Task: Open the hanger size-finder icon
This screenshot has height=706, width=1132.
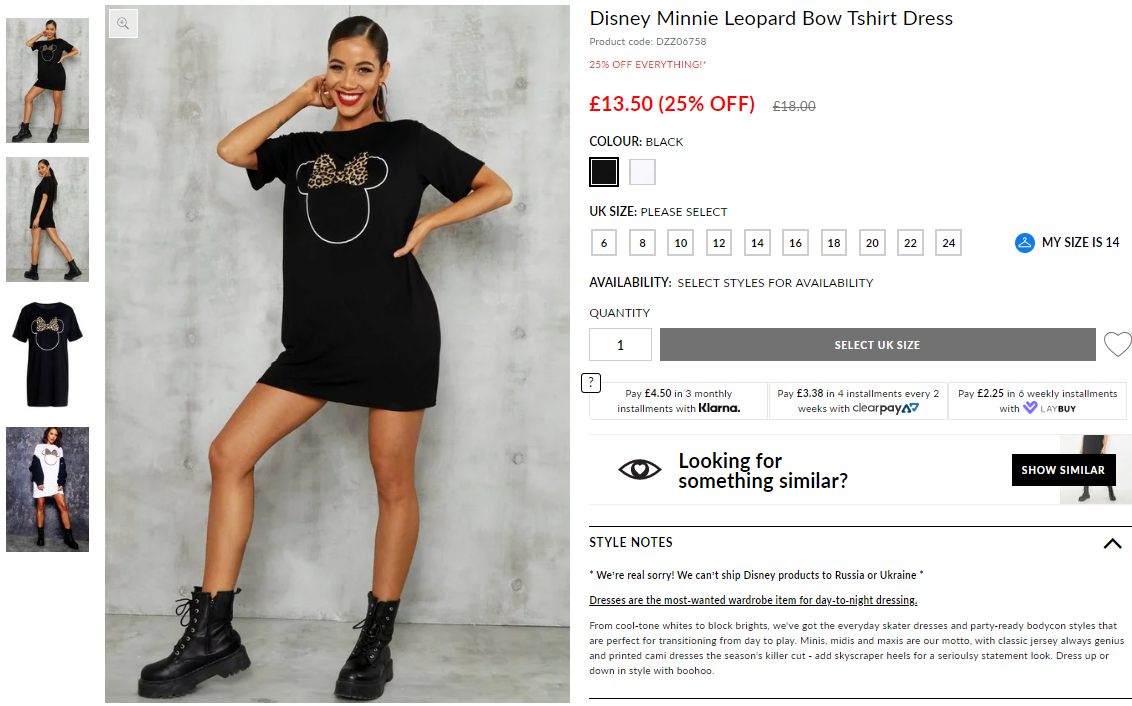Action: click(x=1024, y=243)
